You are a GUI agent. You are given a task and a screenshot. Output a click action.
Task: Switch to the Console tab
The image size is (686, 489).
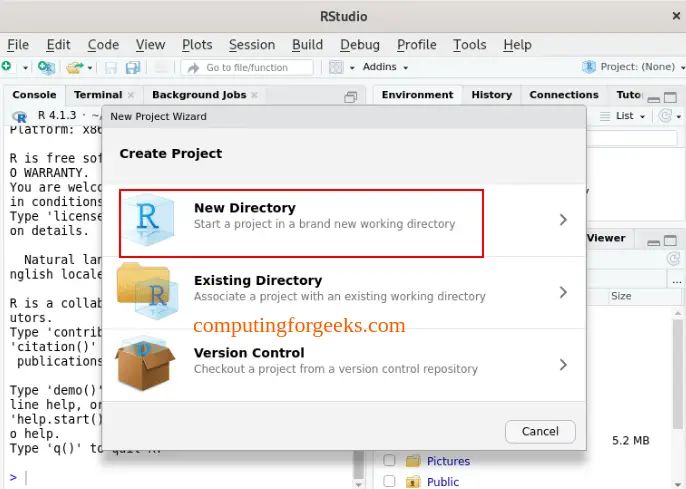point(34,95)
